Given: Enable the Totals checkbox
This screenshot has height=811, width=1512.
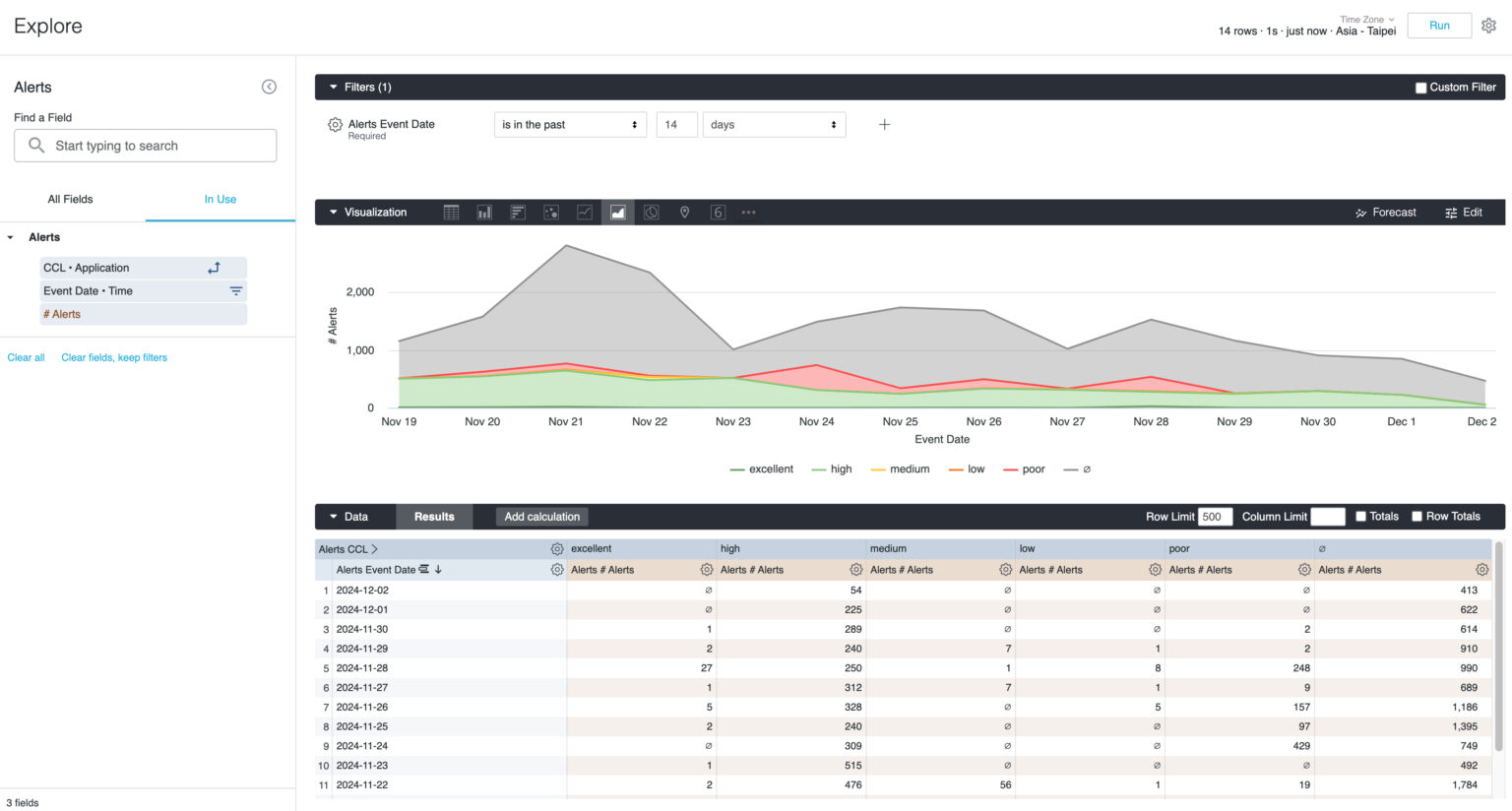Looking at the screenshot, I should click(1360, 517).
